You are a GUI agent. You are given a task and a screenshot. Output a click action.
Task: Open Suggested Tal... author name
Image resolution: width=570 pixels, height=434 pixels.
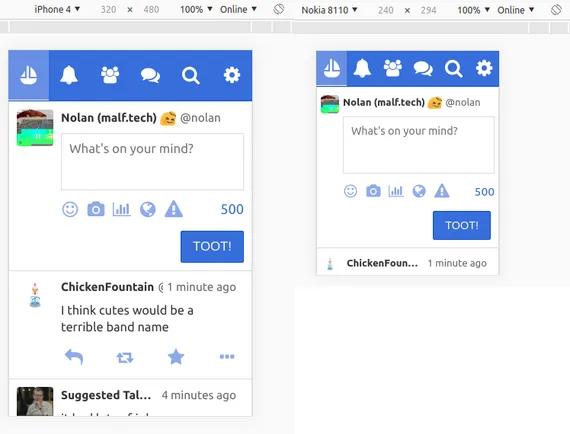point(106,395)
